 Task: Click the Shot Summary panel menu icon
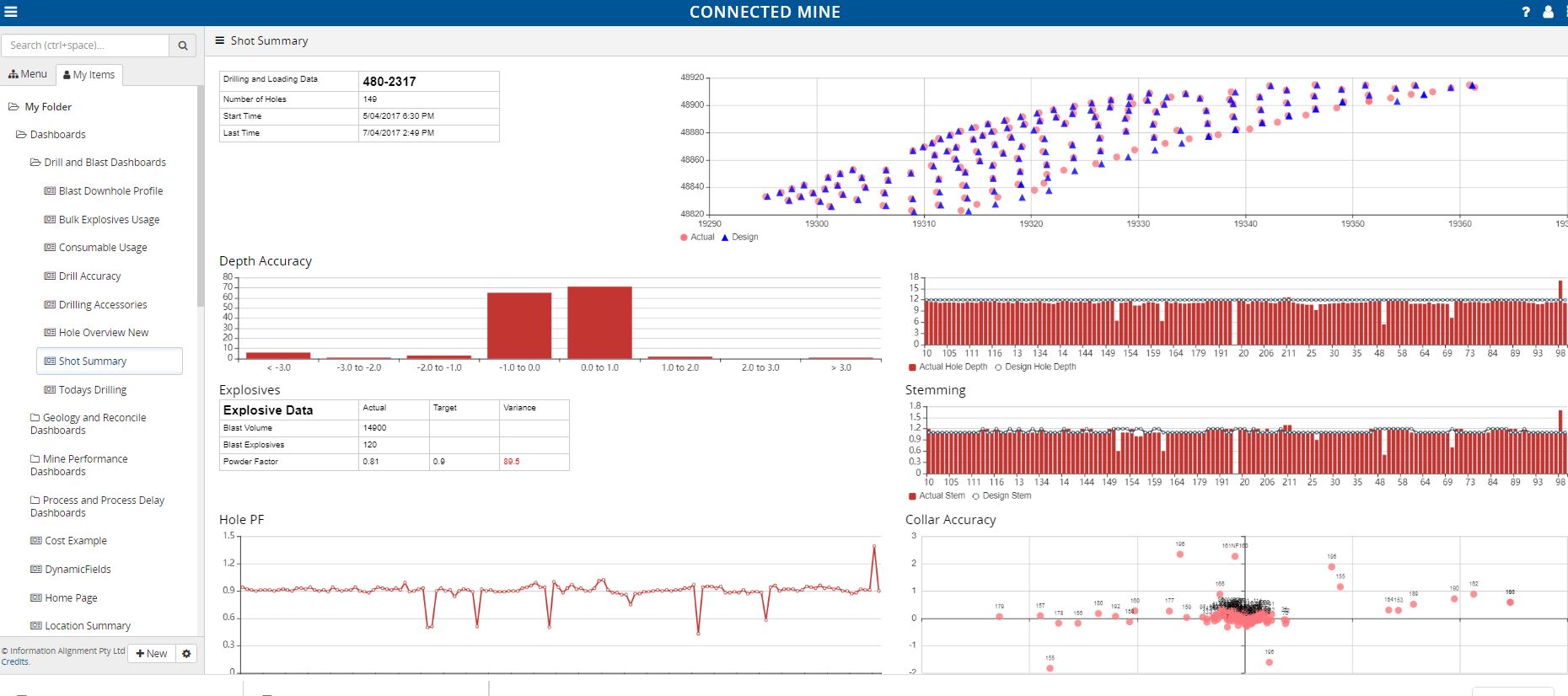coord(219,40)
